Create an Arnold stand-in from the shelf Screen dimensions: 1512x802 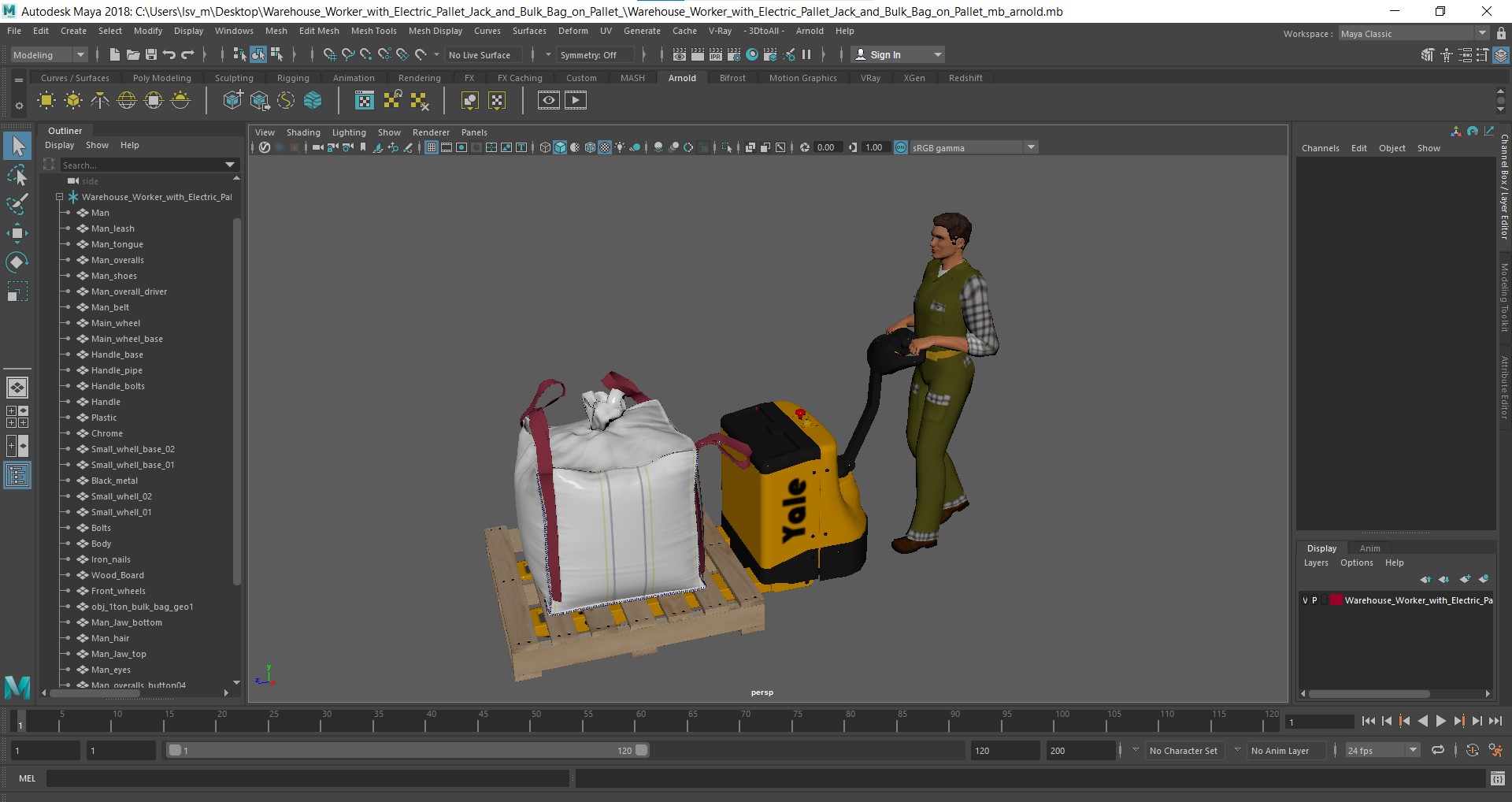[233, 100]
